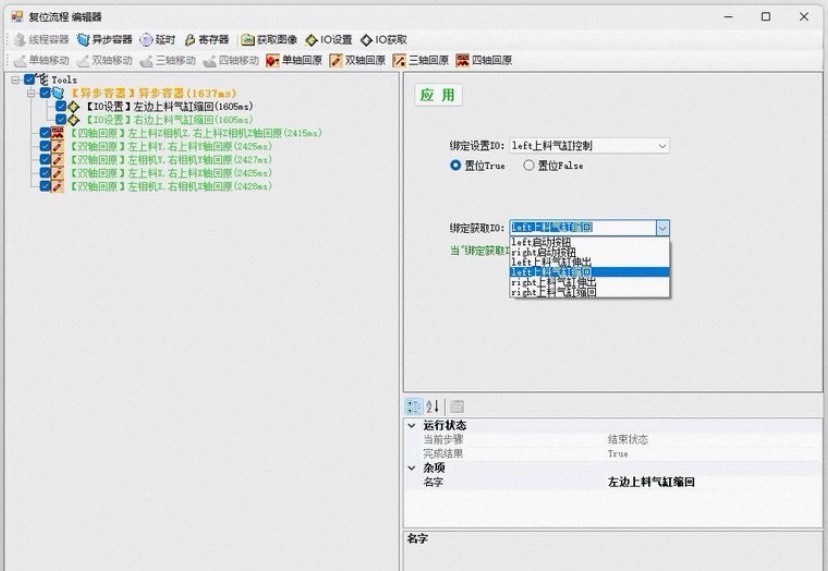The image size is (828, 571).
Task: Uncheck the 异步容器 node checkbox
Action: tap(45, 93)
